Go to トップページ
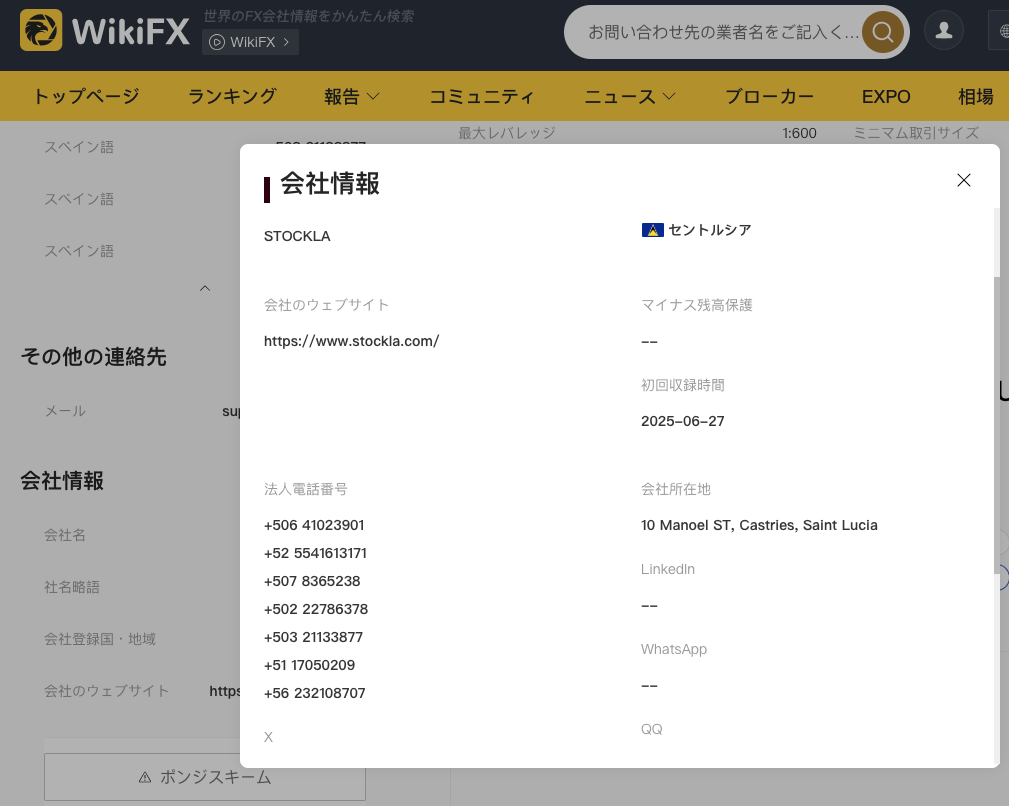This screenshot has height=806, width=1009. coord(86,96)
